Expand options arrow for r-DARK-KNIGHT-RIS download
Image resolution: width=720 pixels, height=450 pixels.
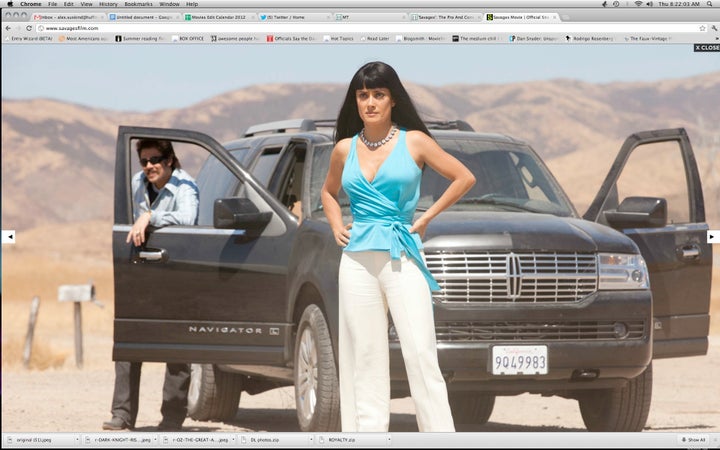tap(155, 440)
